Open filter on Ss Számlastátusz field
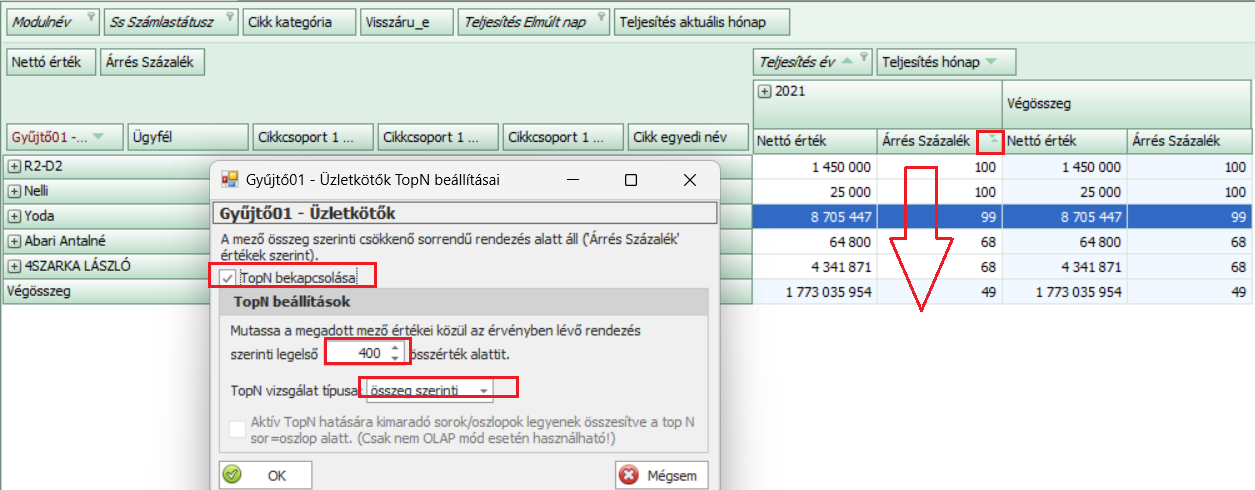This screenshot has height=490, width=1255. point(229,17)
